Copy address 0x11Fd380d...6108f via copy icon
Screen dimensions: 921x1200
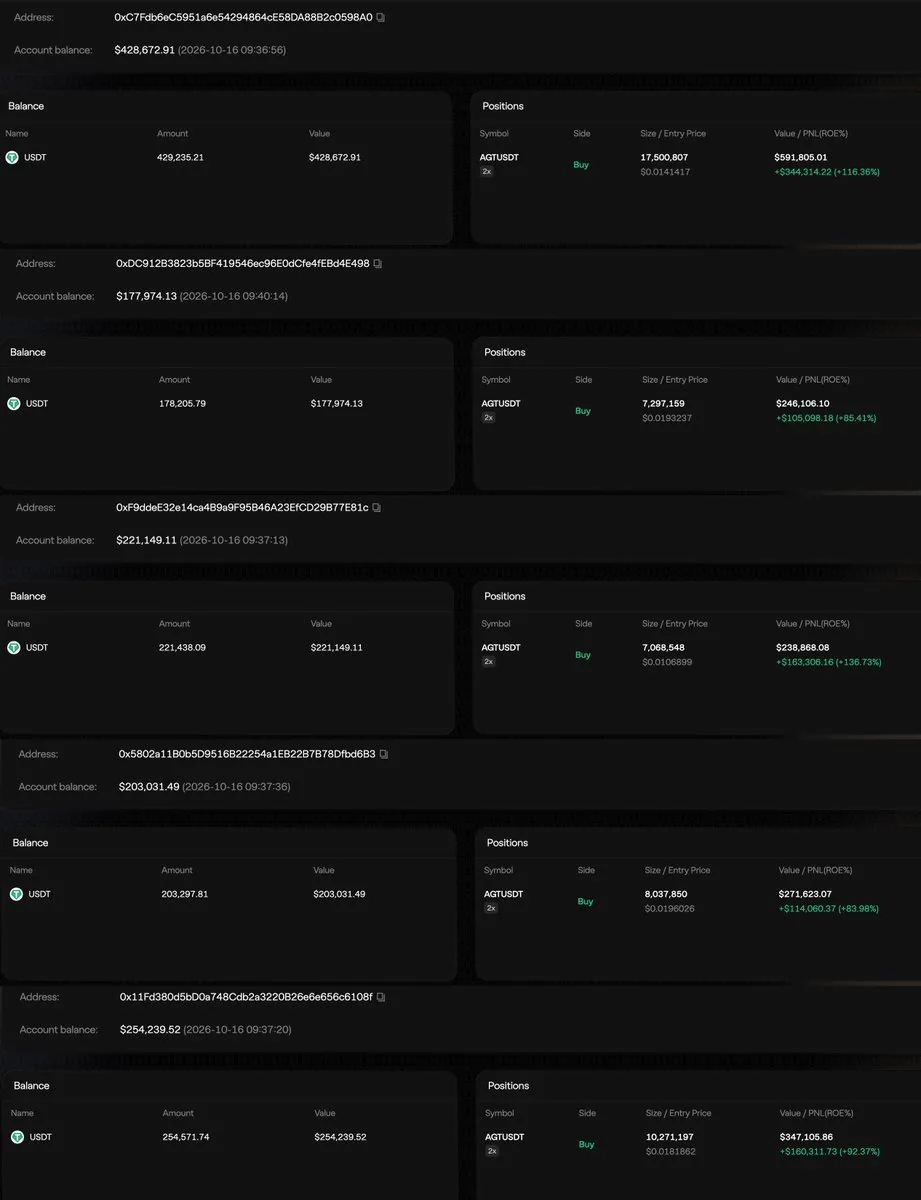coord(381,997)
